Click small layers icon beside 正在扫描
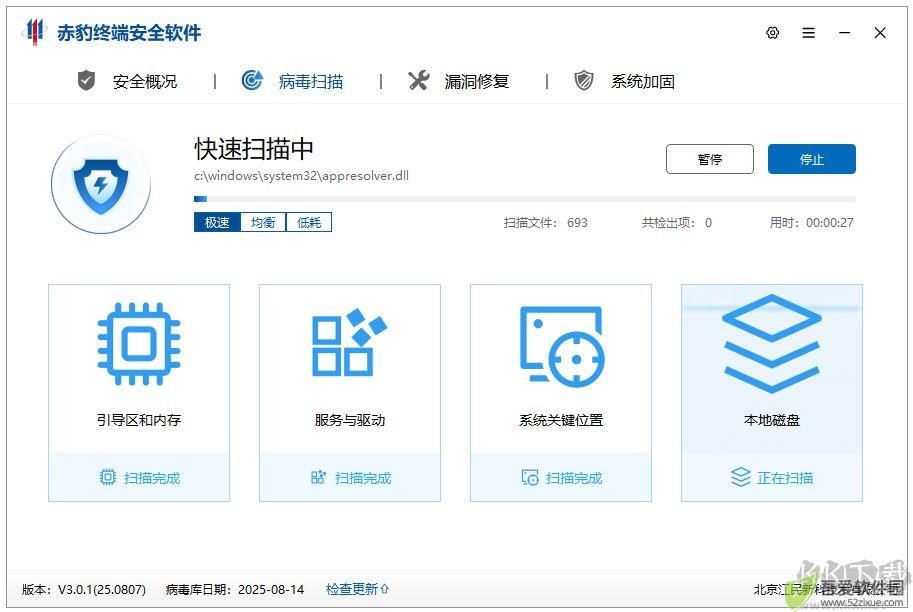Image resolution: width=913 pixels, height=612 pixels. 741,477
